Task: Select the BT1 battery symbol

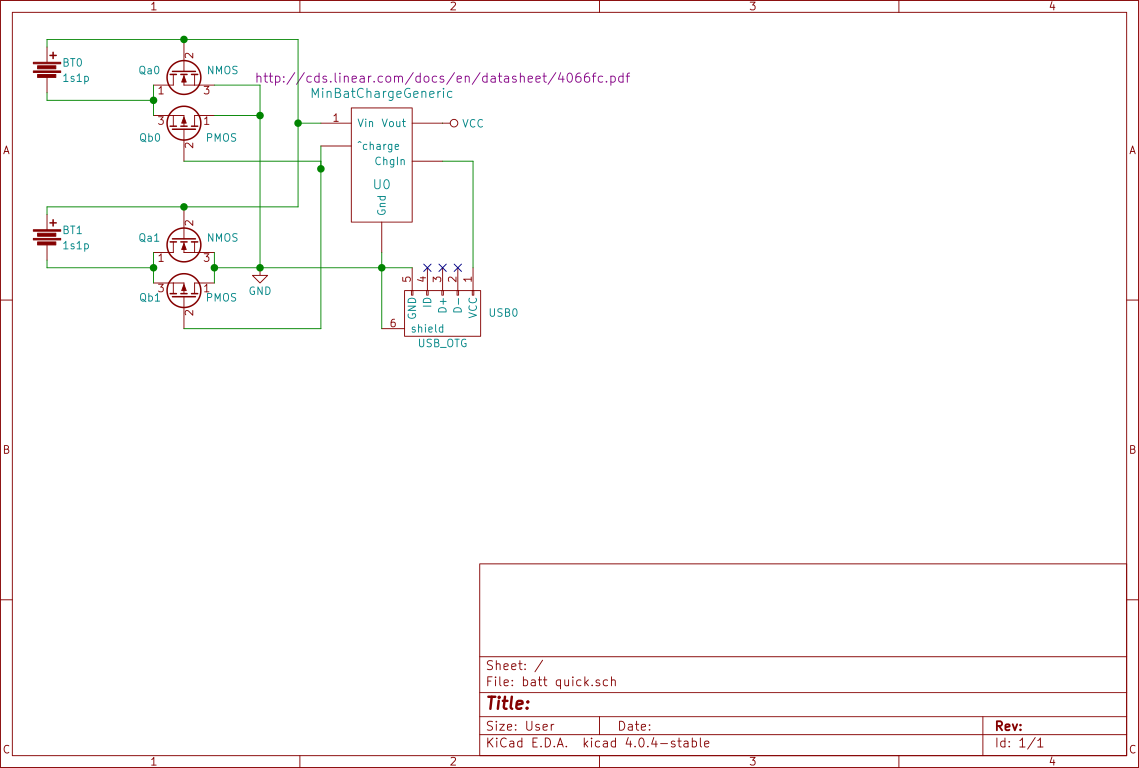Action: (46, 236)
